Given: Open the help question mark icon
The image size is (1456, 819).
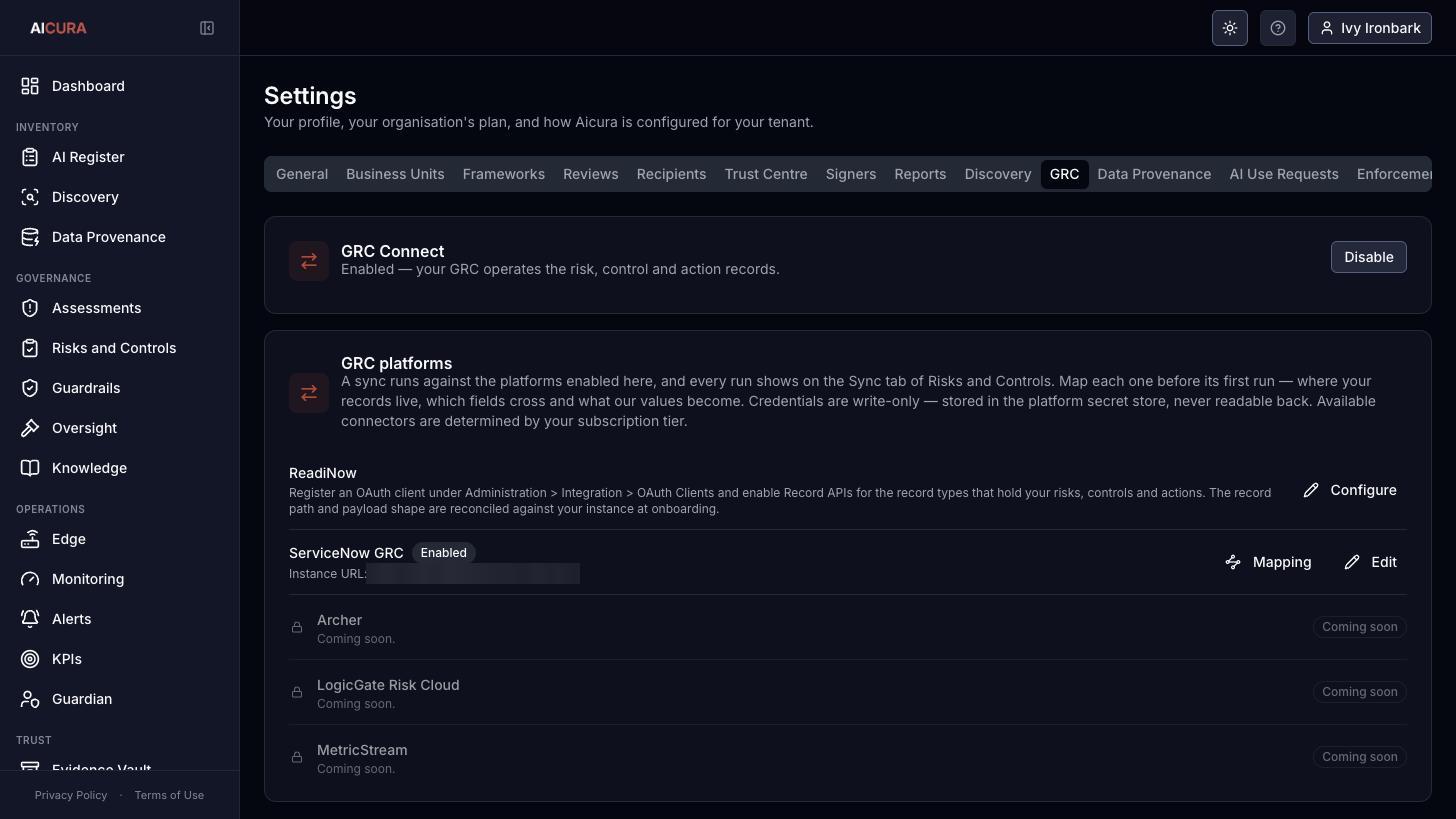Looking at the screenshot, I should pos(1278,28).
